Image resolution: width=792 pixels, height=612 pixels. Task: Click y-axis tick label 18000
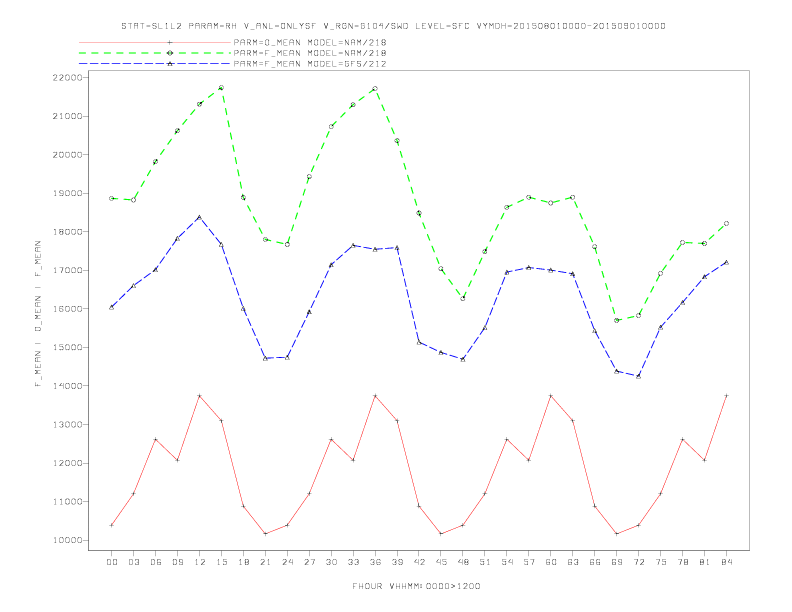67,232
